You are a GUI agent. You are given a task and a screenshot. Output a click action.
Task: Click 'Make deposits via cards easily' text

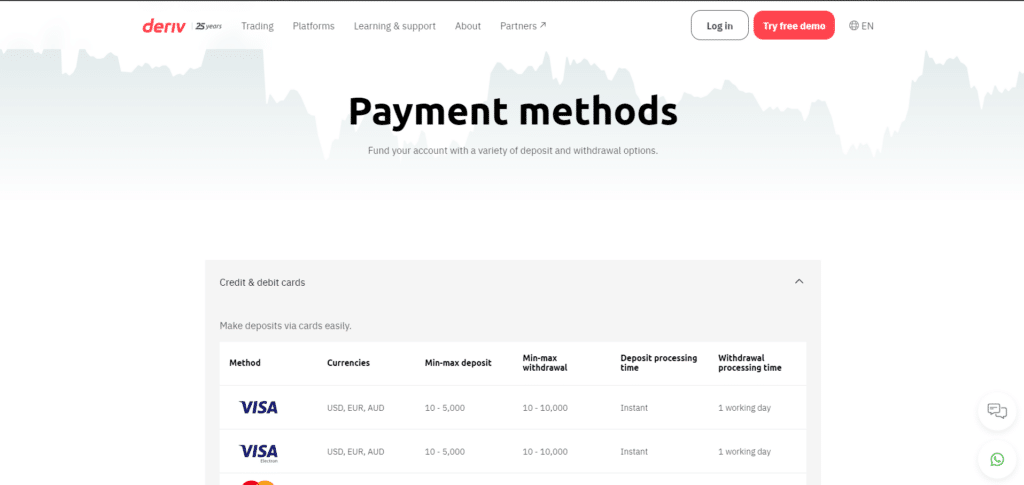point(285,326)
